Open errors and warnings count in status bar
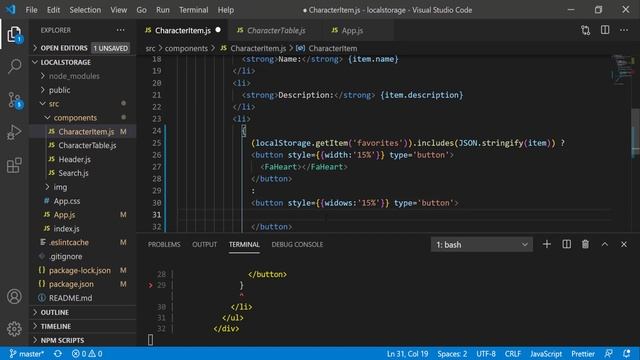The height and width of the screenshot is (360, 640). click(x=87, y=353)
